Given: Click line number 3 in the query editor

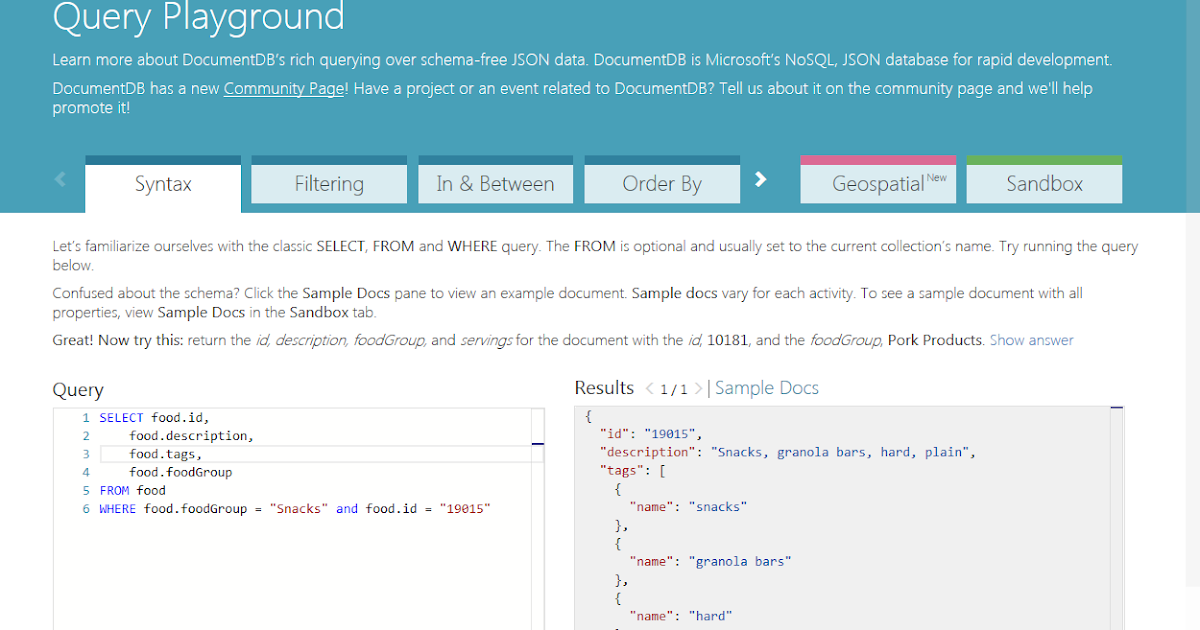Looking at the screenshot, I should tap(85, 453).
